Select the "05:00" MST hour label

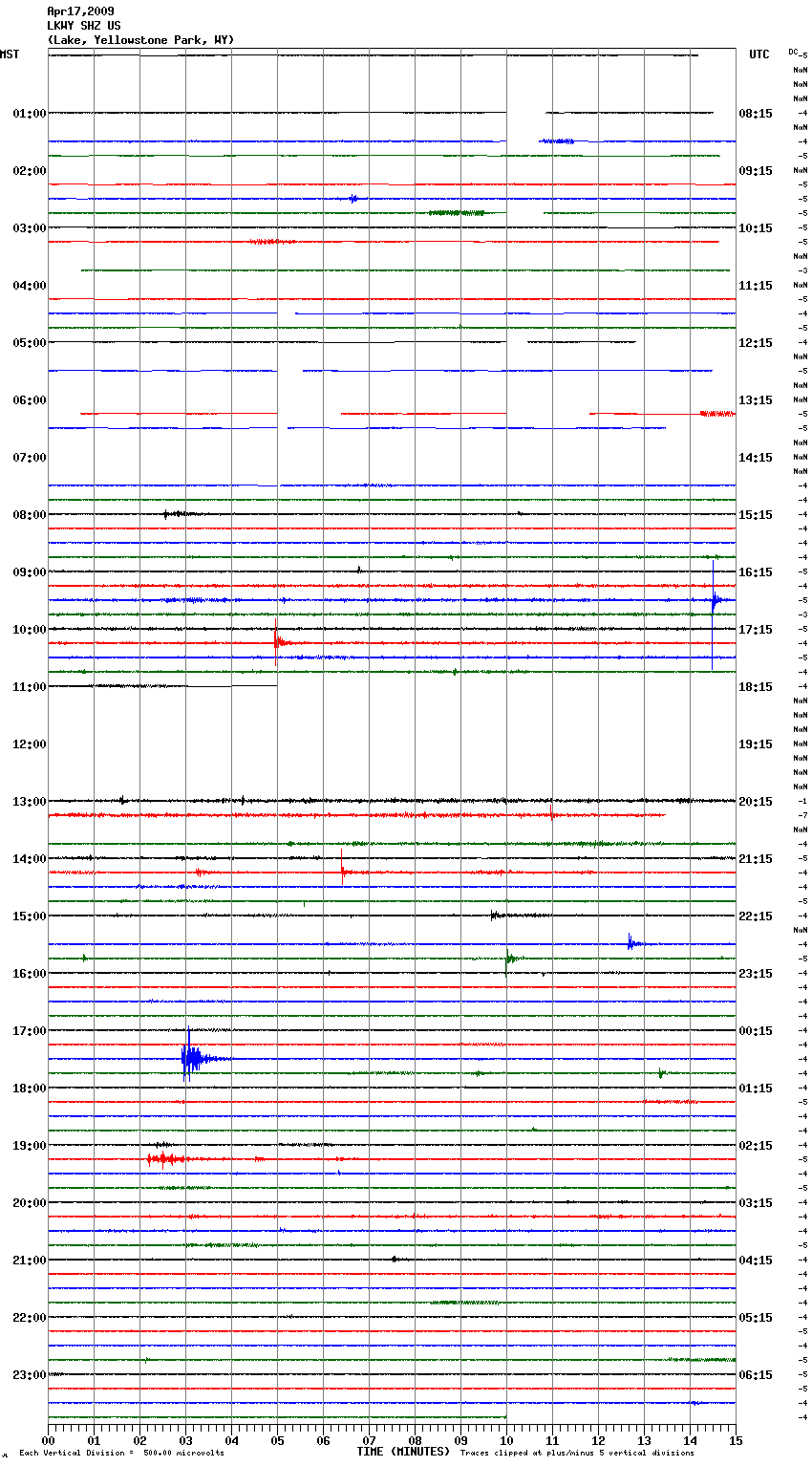(x=30, y=343)
